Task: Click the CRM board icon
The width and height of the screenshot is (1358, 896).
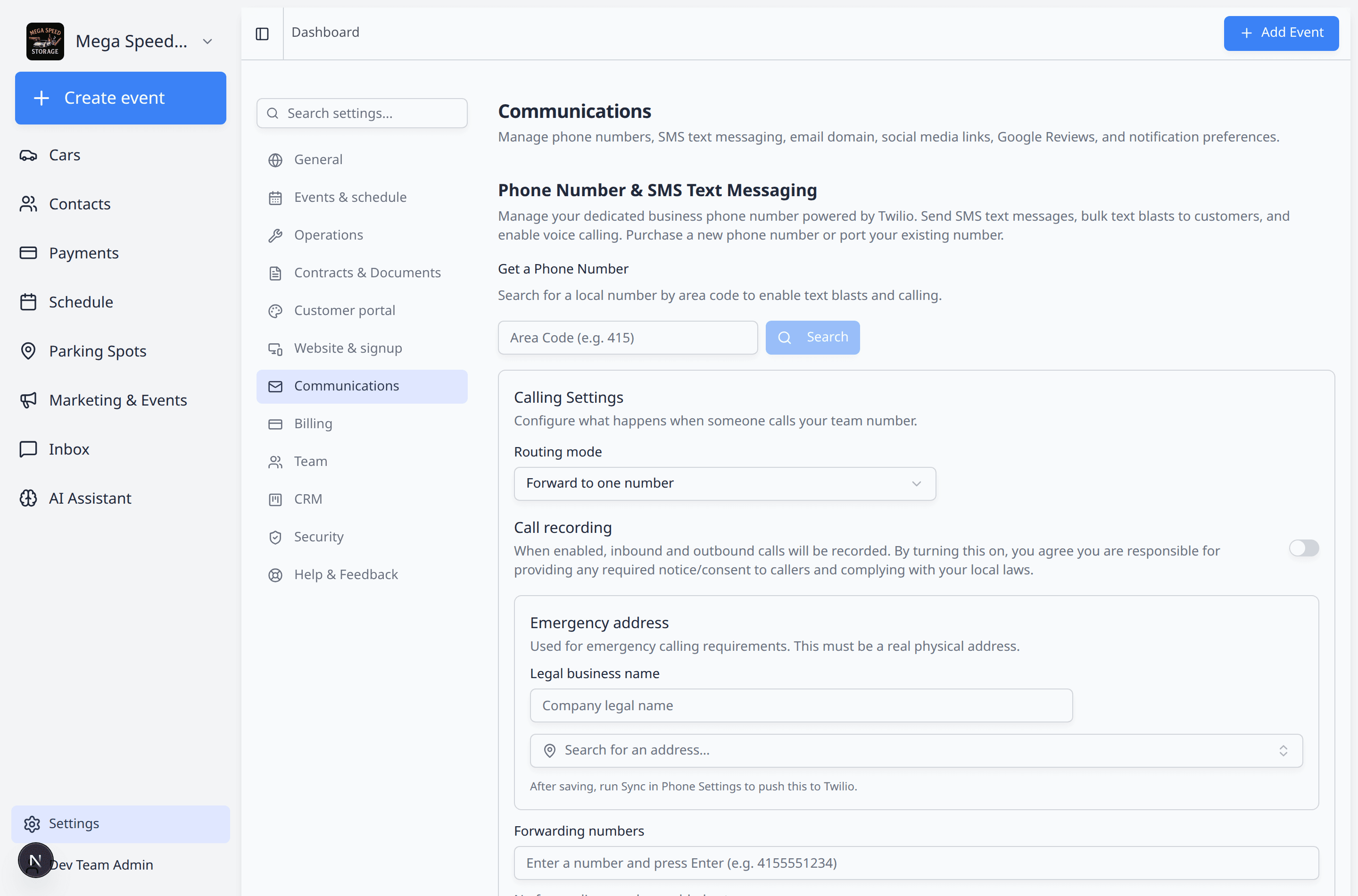Action: [275, 499]
